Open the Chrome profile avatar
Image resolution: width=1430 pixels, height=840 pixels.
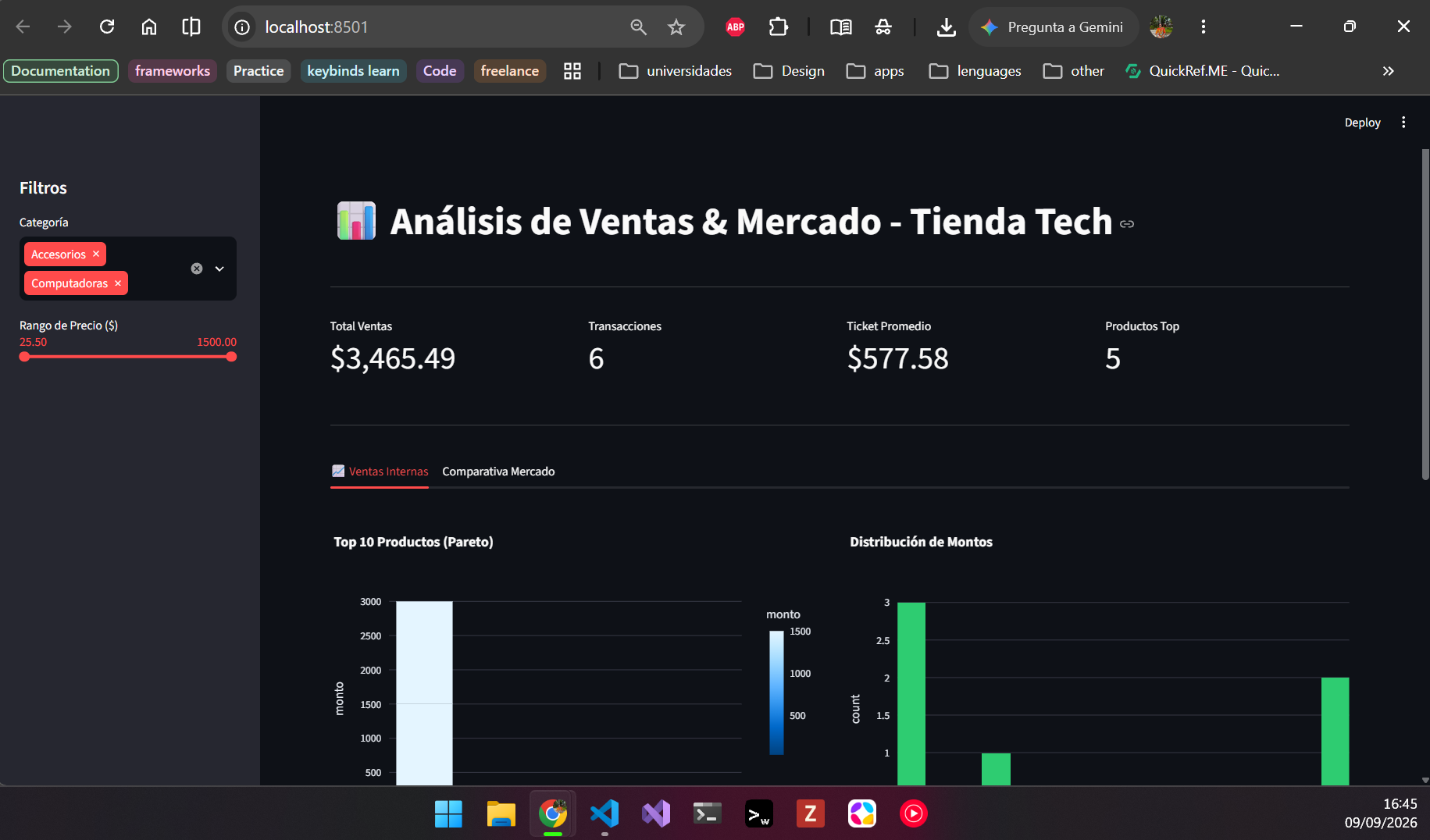1161,27
